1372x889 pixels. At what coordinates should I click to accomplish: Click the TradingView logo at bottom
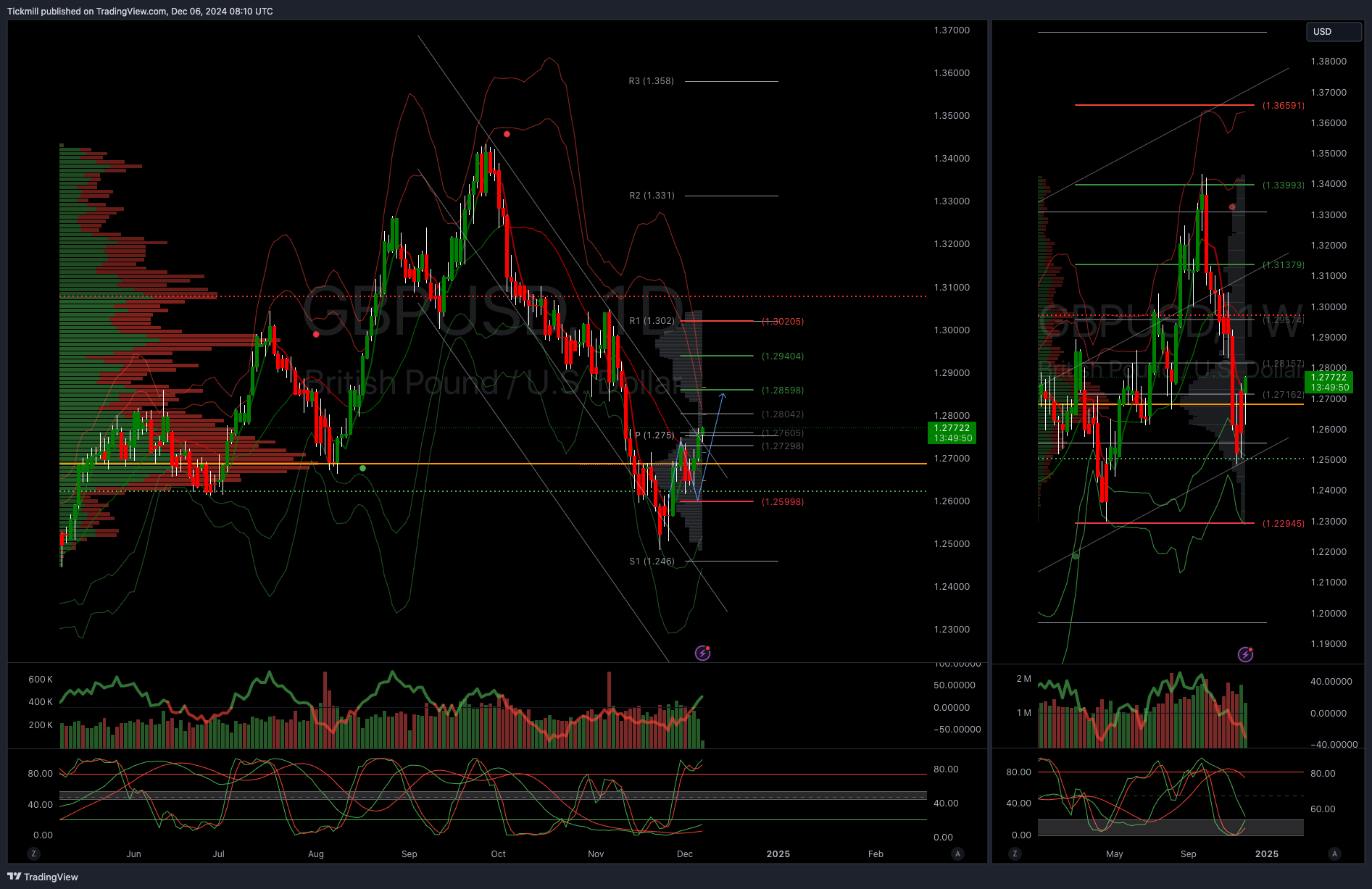[42, 877]
